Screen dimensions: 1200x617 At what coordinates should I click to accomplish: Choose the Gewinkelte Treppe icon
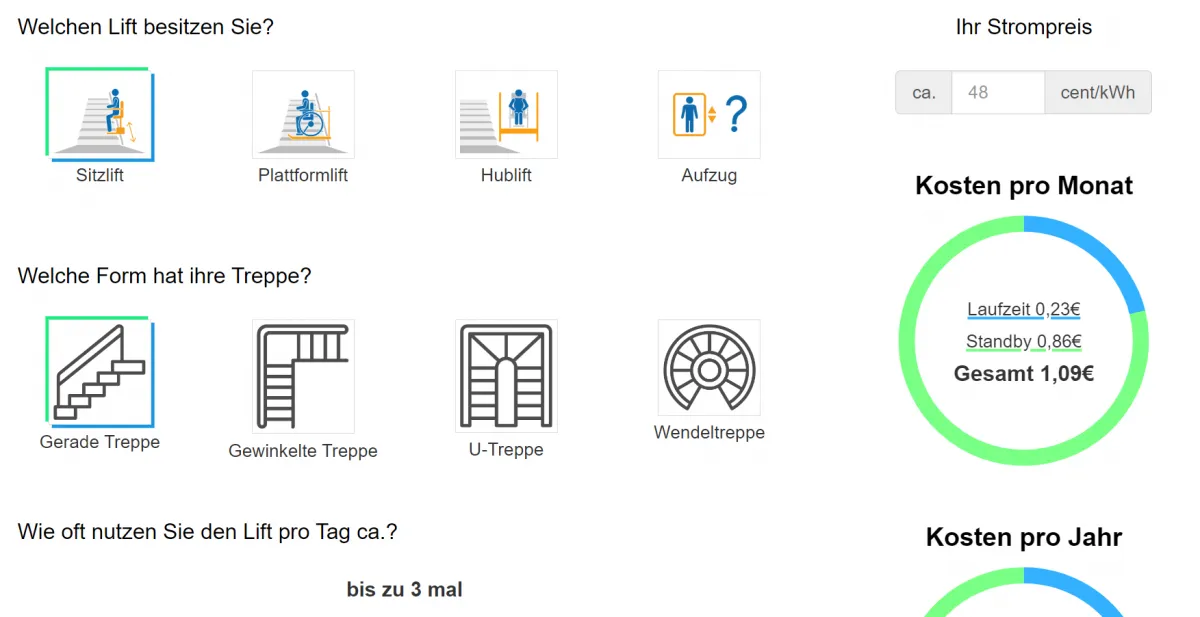point(303,376)
